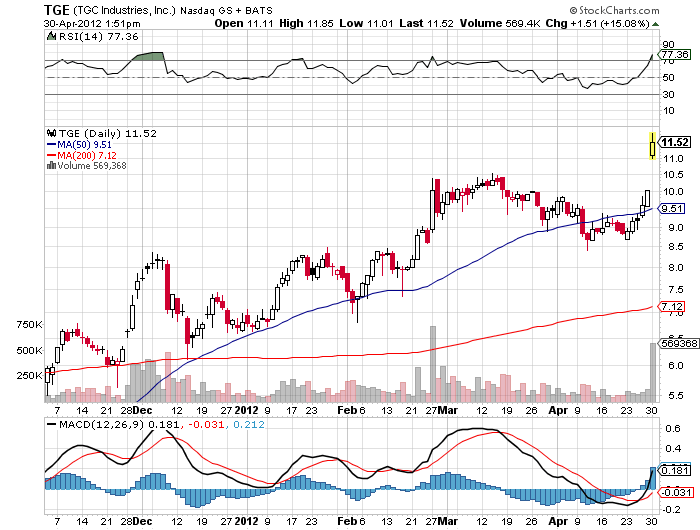The image size is (700, 530).
Task: Click the 11.52 last price tag
Action: click(675, 142)
